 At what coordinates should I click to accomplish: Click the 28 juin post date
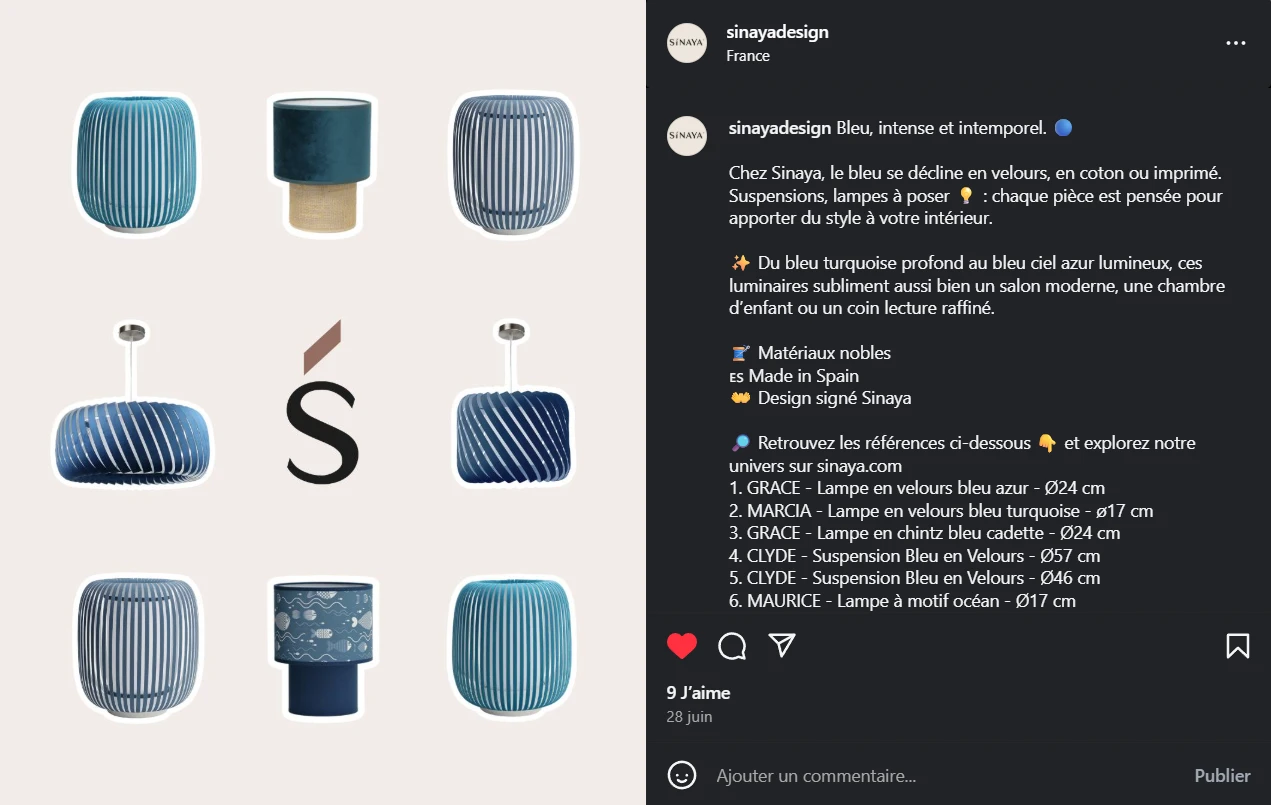click(x=689, y=717)
